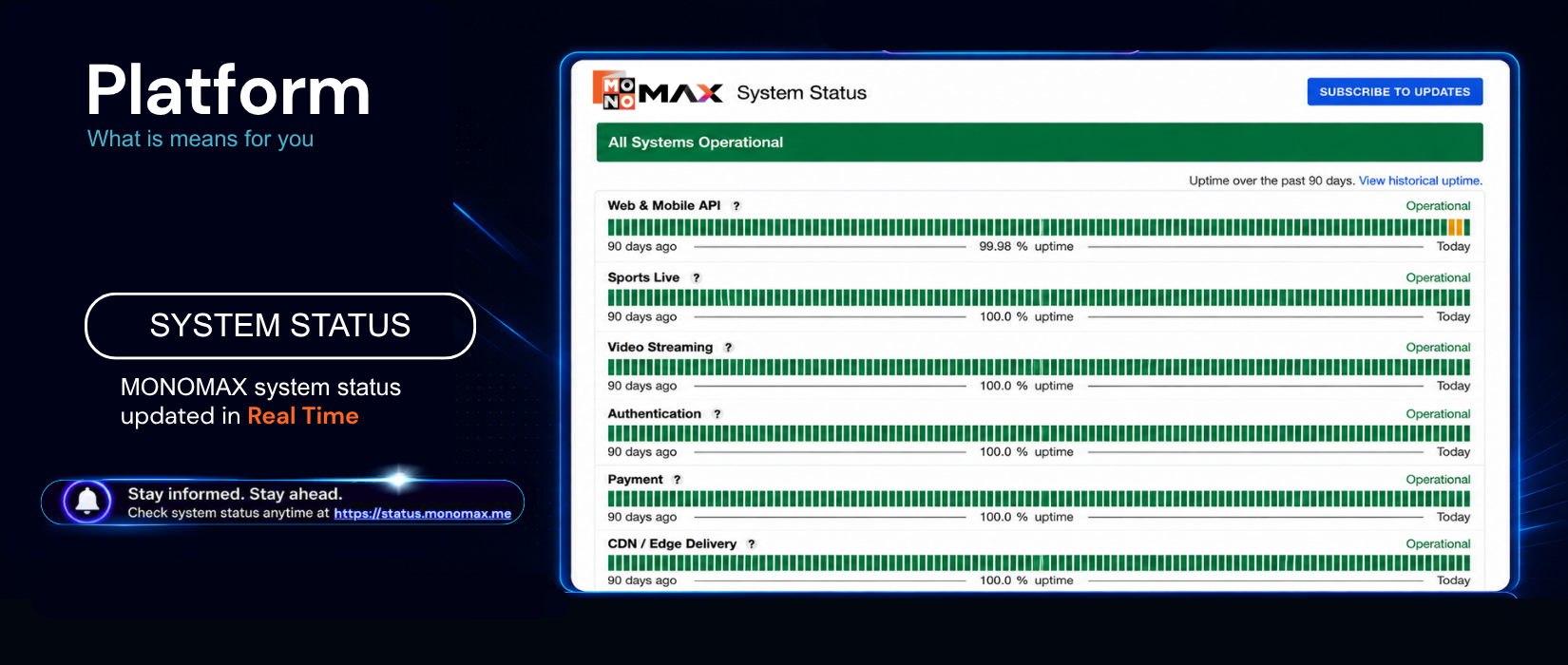Click the Platform heading

coord(228,91)
